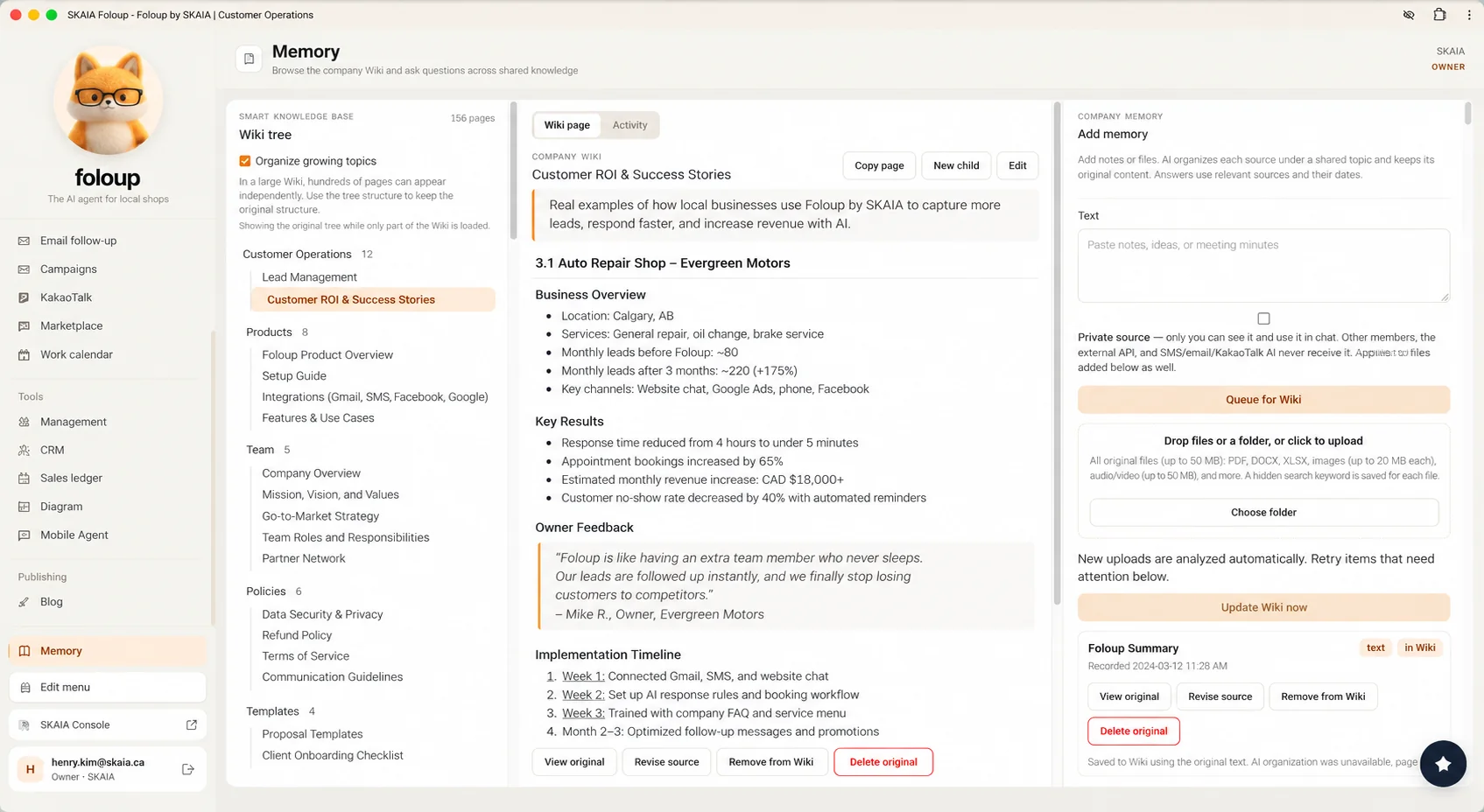Click the star floating action button
1484x812 pixels.
[1443, 764]
